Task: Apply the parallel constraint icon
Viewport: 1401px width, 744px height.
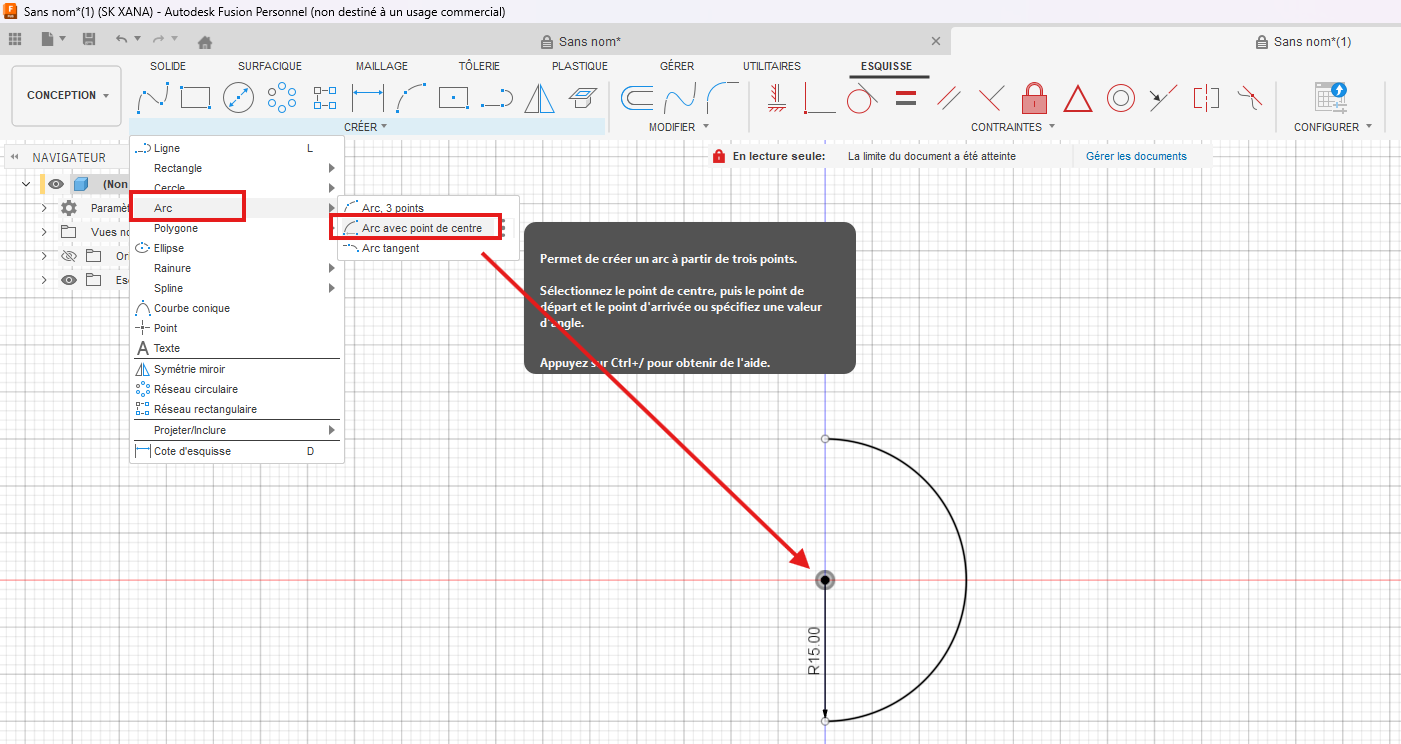Action: pos(949,98)
